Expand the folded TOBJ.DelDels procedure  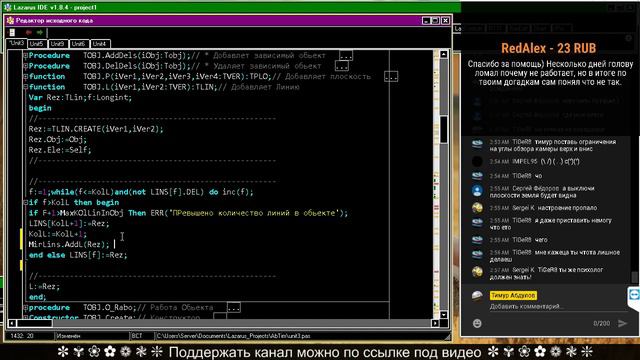tap(26, 66)
